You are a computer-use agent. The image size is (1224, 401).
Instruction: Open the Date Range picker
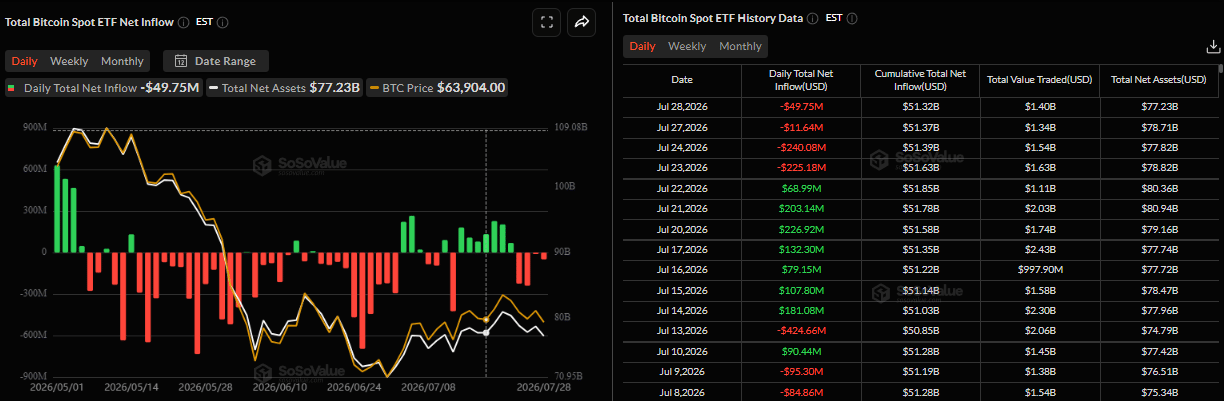pos(216,61)
